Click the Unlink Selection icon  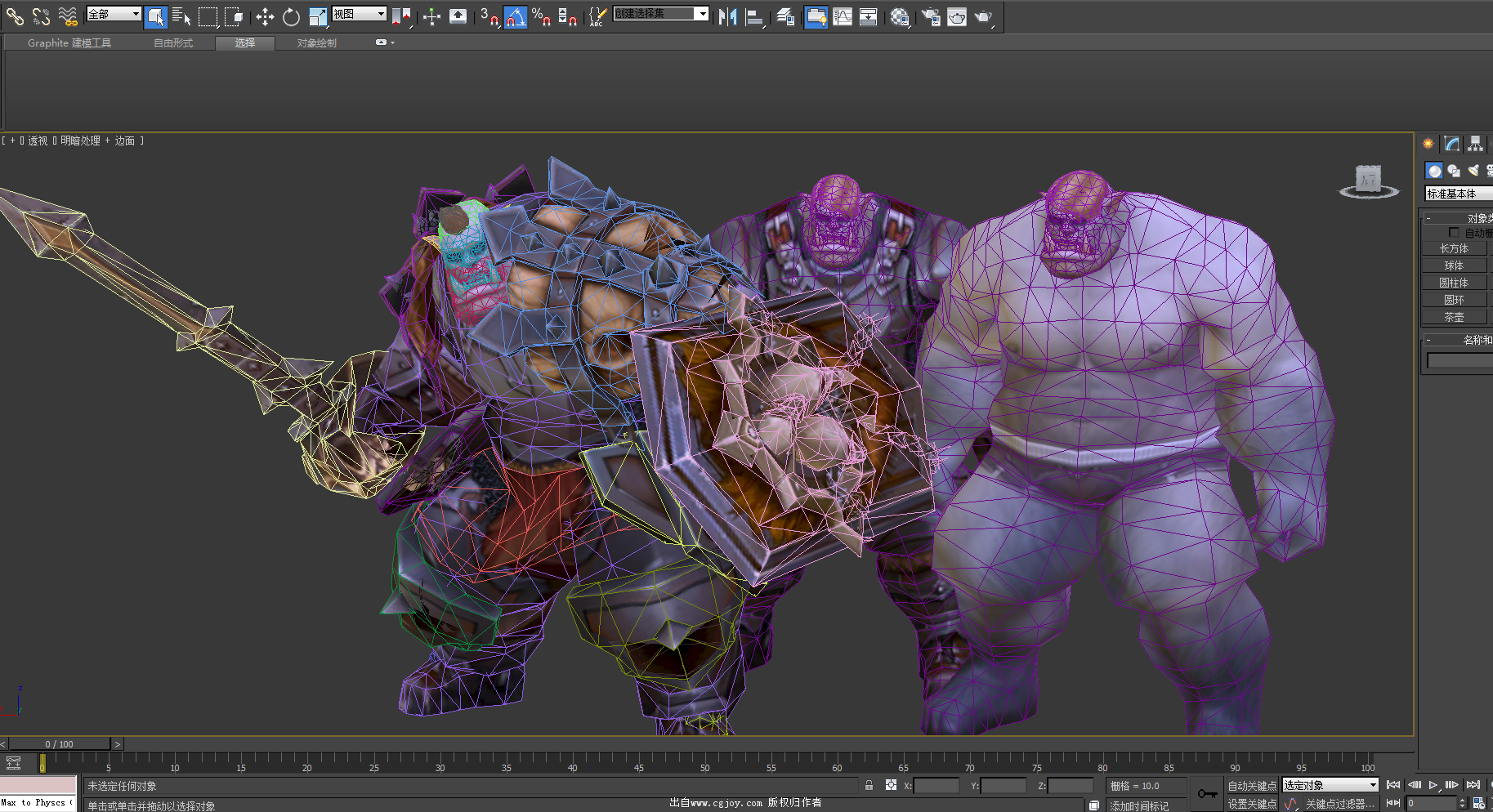(x=41, y=16)
